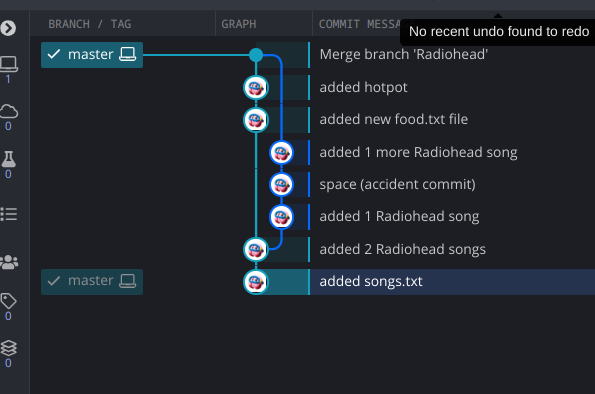
Task: Open the Remote cloud icon in sidebar
Action: (9, 111)
